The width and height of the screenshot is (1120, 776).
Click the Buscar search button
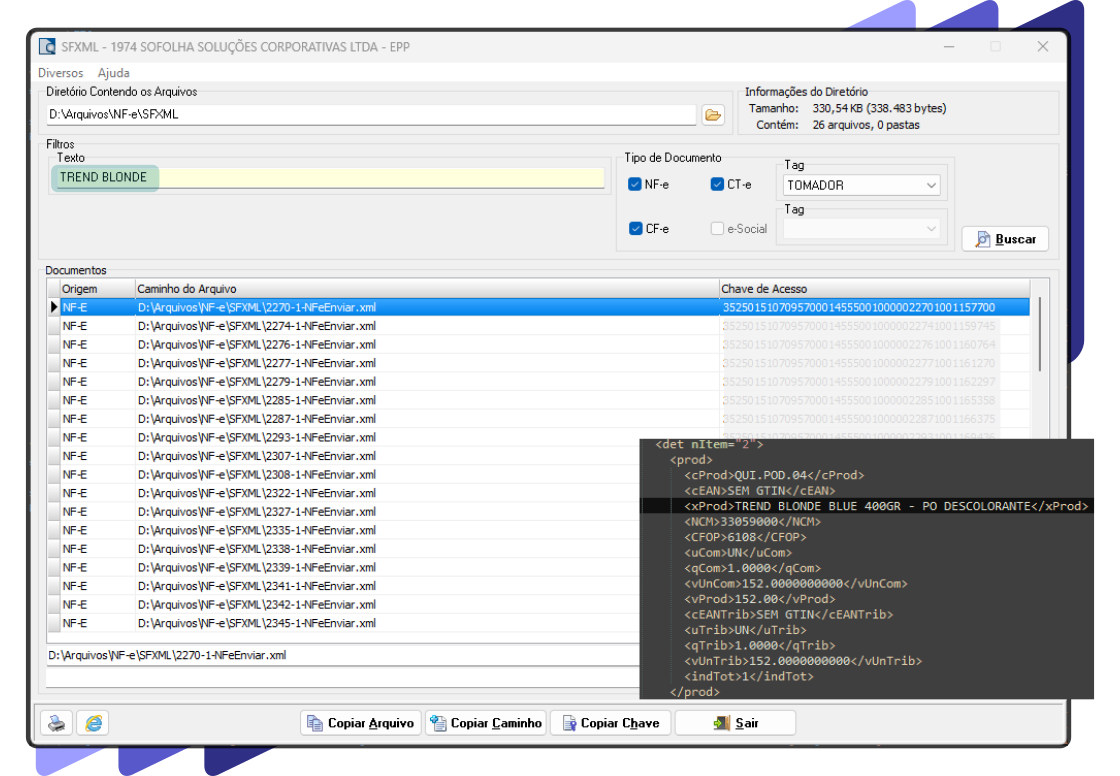pos(1005,239)
